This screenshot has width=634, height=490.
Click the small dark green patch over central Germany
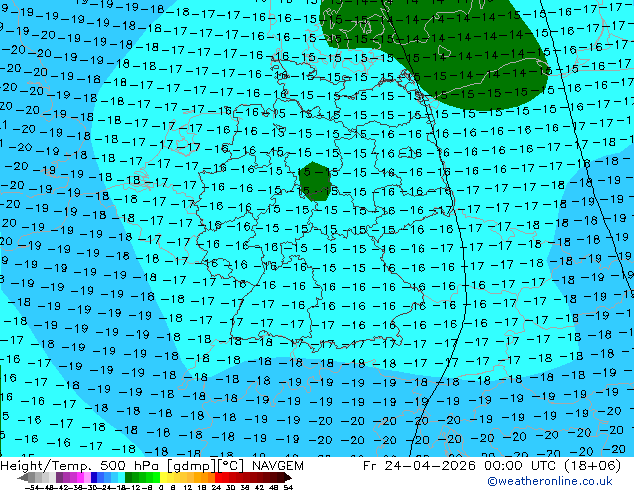[x=315, y=181]
